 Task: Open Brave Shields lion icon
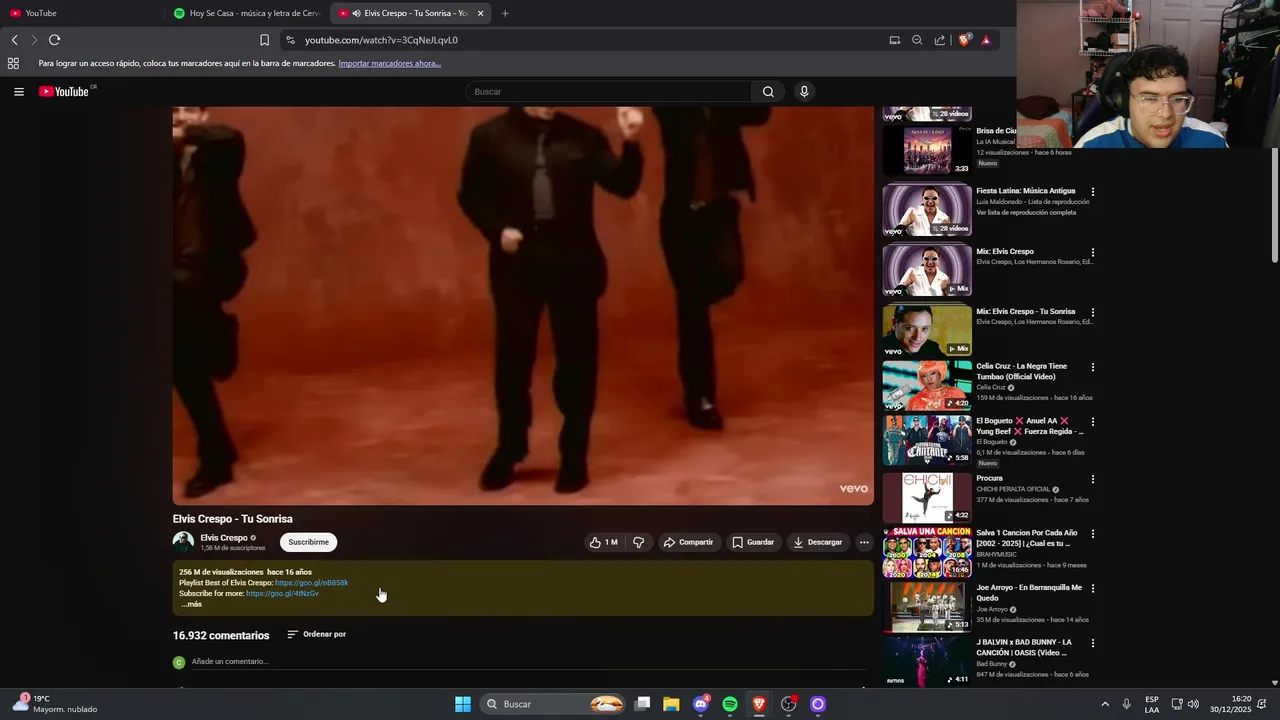964,40
